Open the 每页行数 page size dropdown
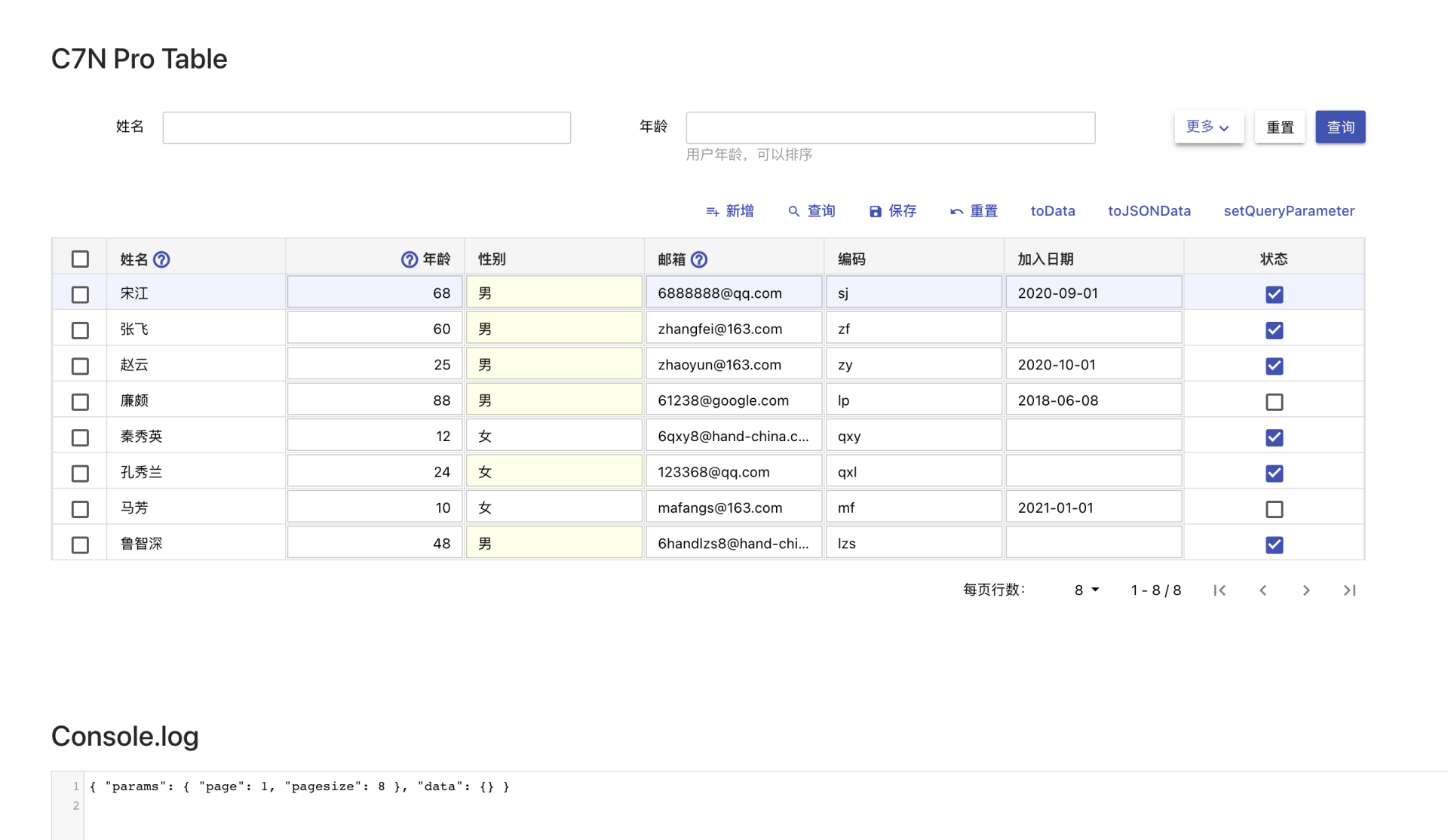Screen dimensions: 1448x840 1085,590
